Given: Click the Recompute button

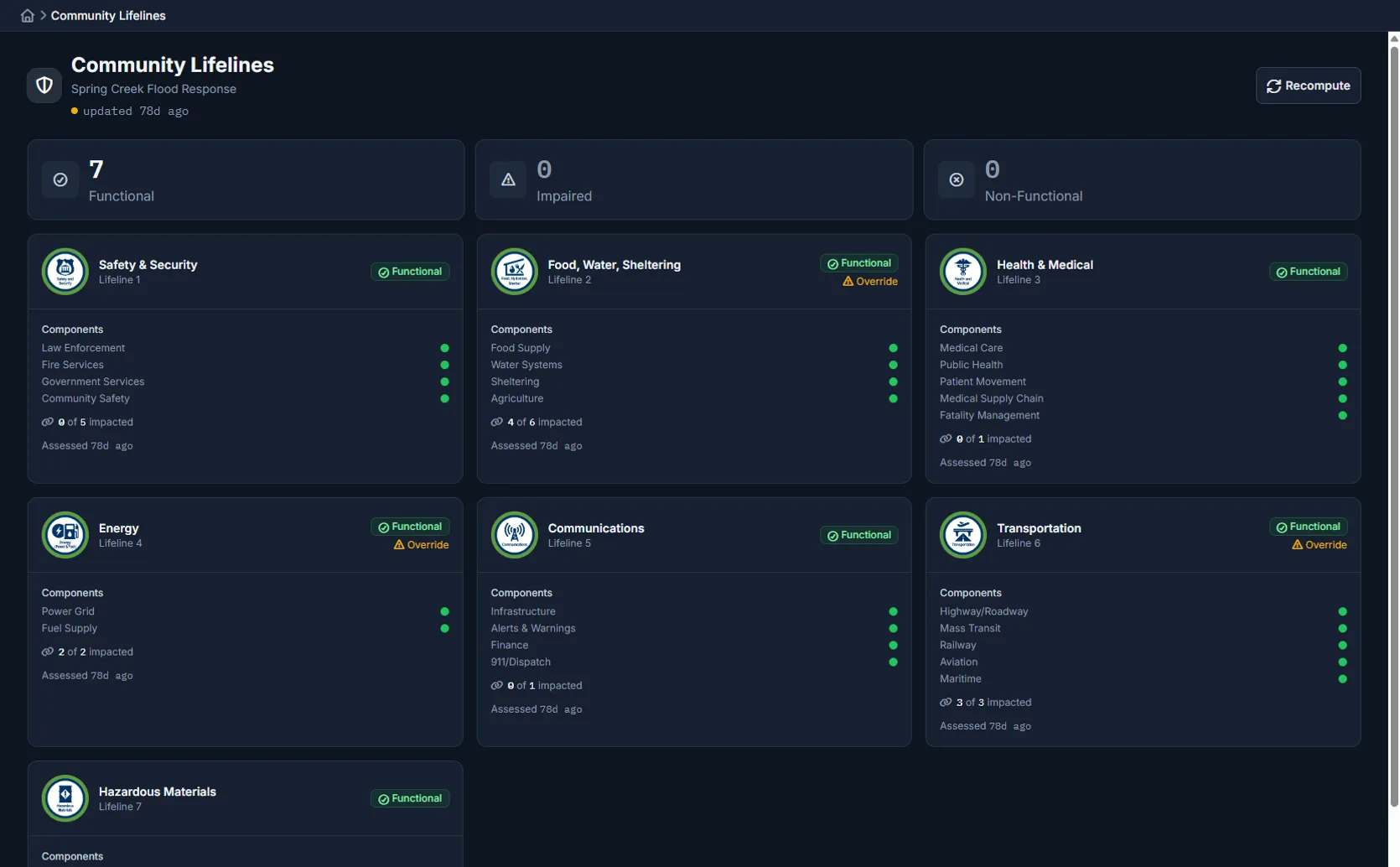Looking at the screenshot, I should 1308,86.
